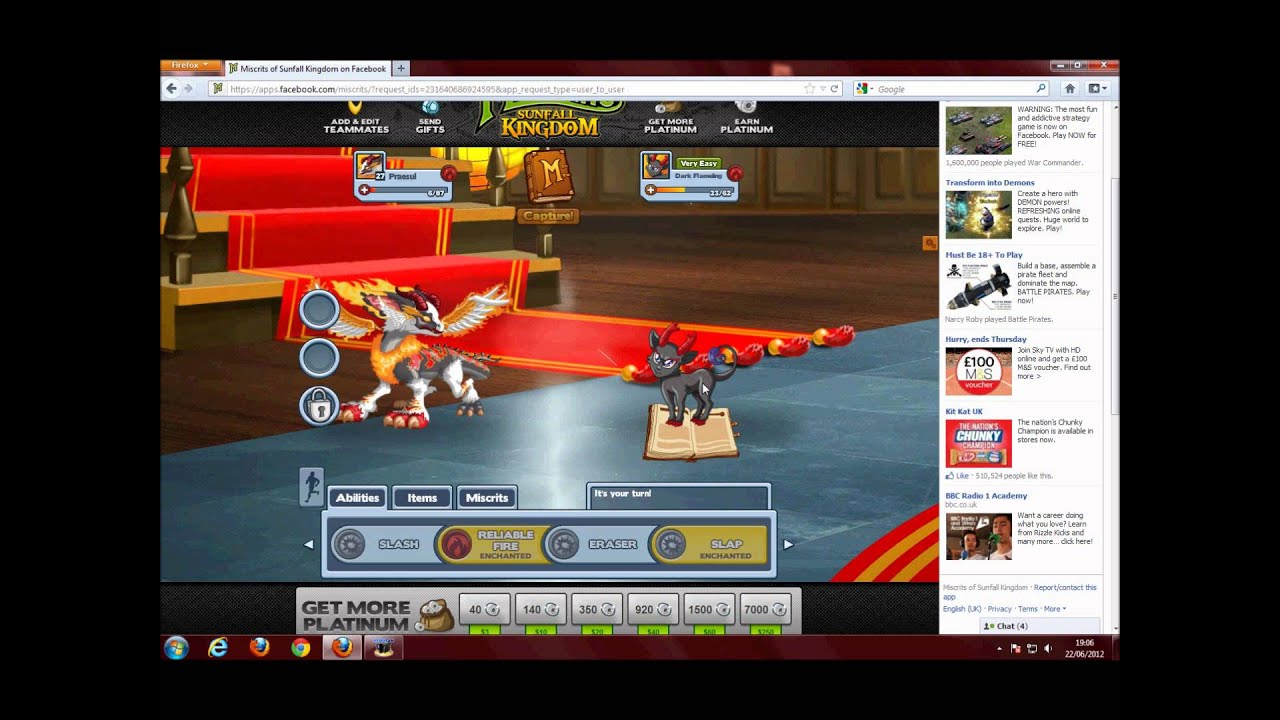Viewport: 1280px width, 720px height.
Task: Click Dark Flameling's portrait avatar
Action: tap(656, 166)
